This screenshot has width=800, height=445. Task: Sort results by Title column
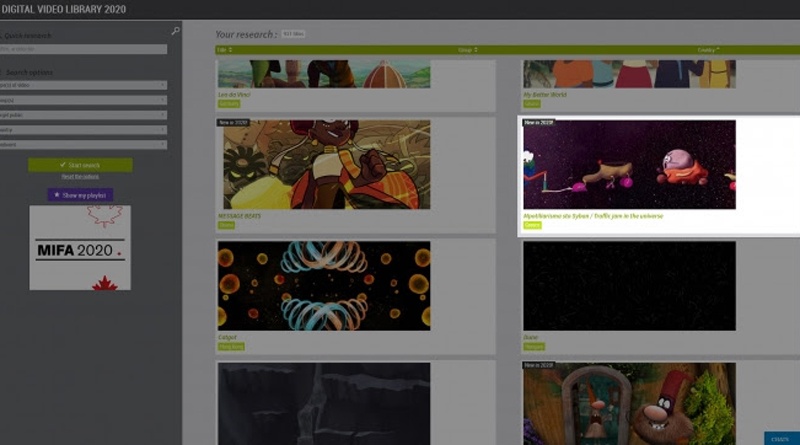[x=224, y=49]
